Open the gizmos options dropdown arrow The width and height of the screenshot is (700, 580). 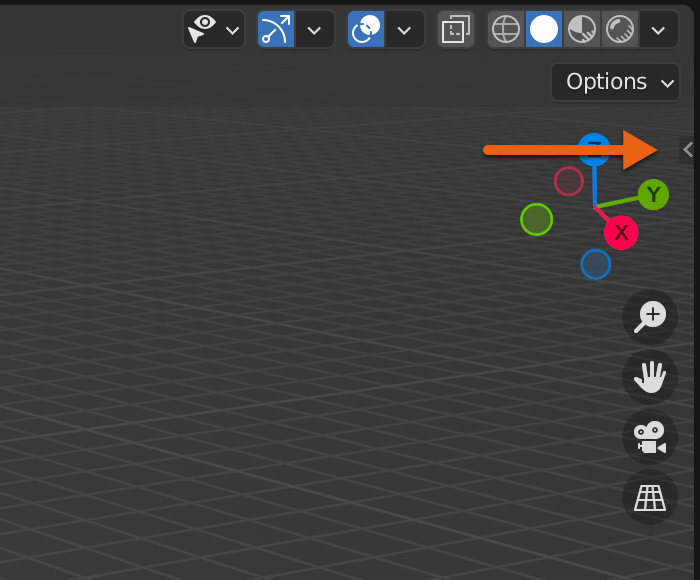click(x=315, y=30)
